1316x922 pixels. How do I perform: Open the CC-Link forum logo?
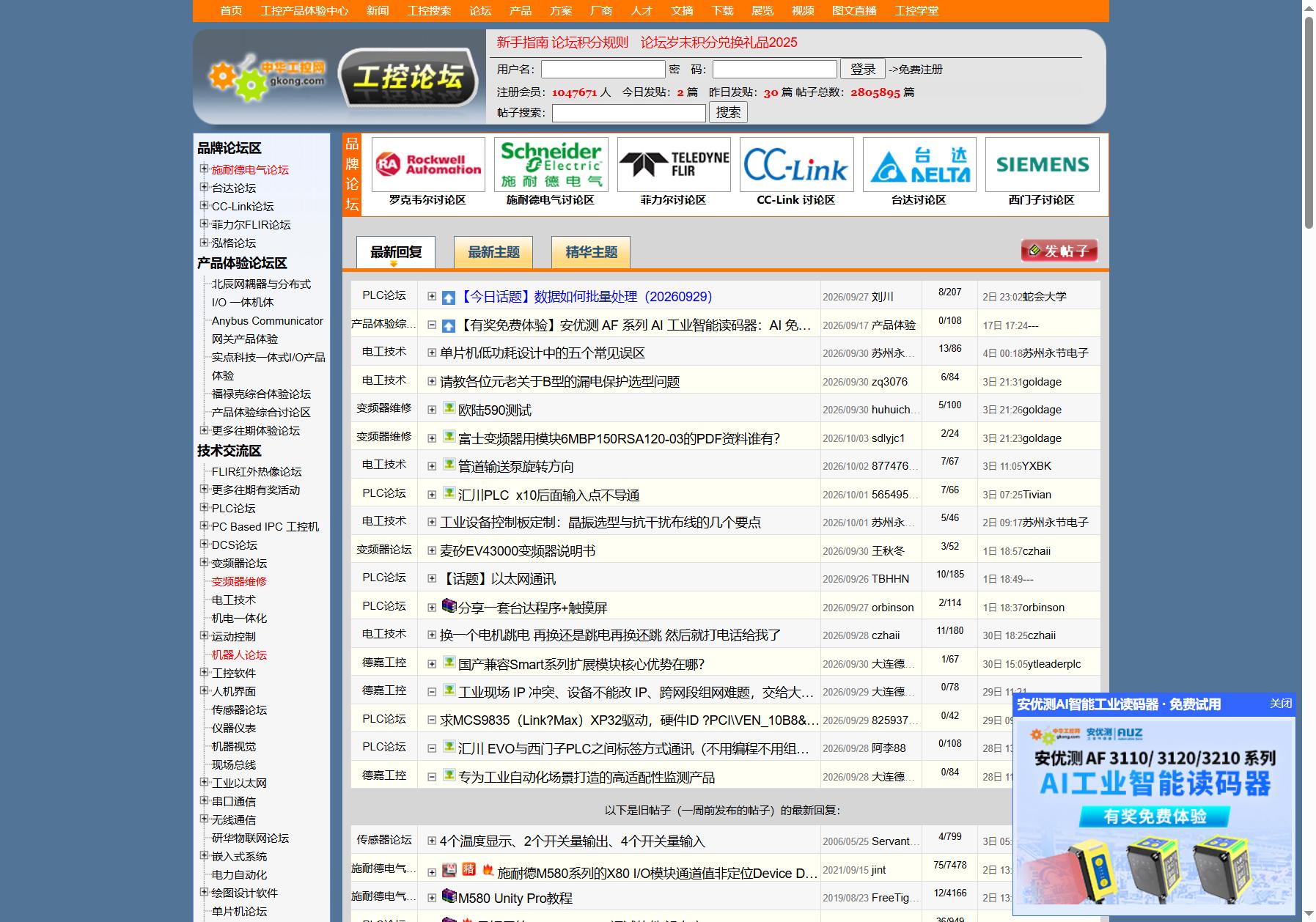796,165
